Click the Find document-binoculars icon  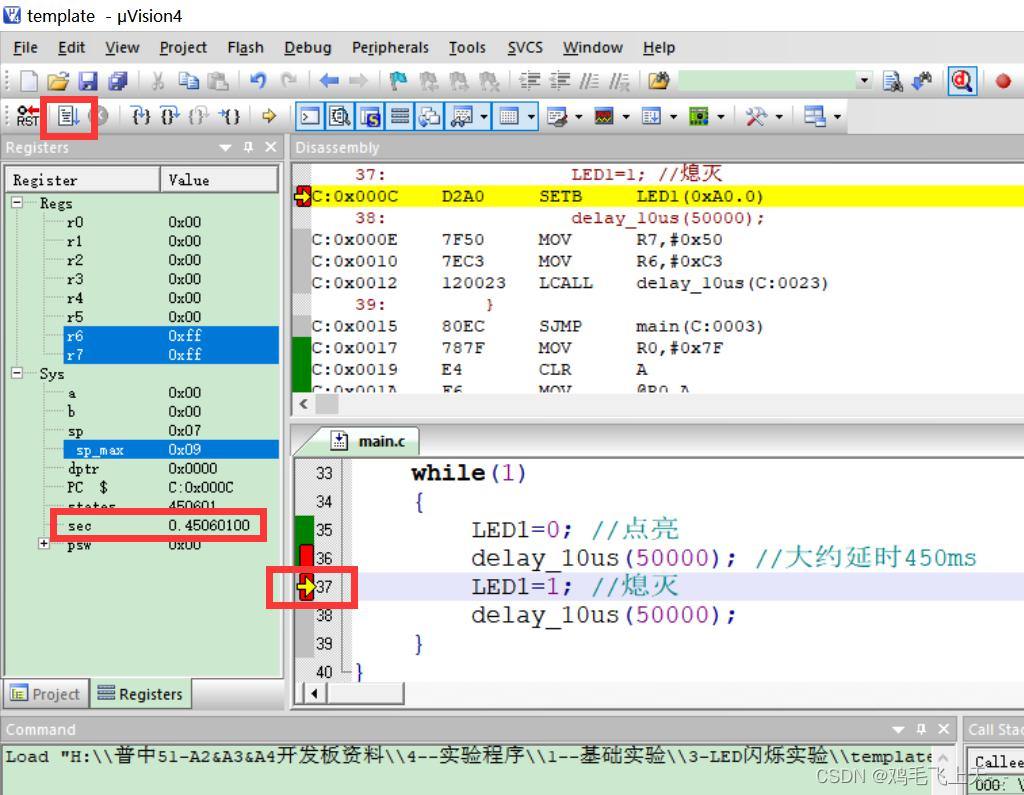892,81
